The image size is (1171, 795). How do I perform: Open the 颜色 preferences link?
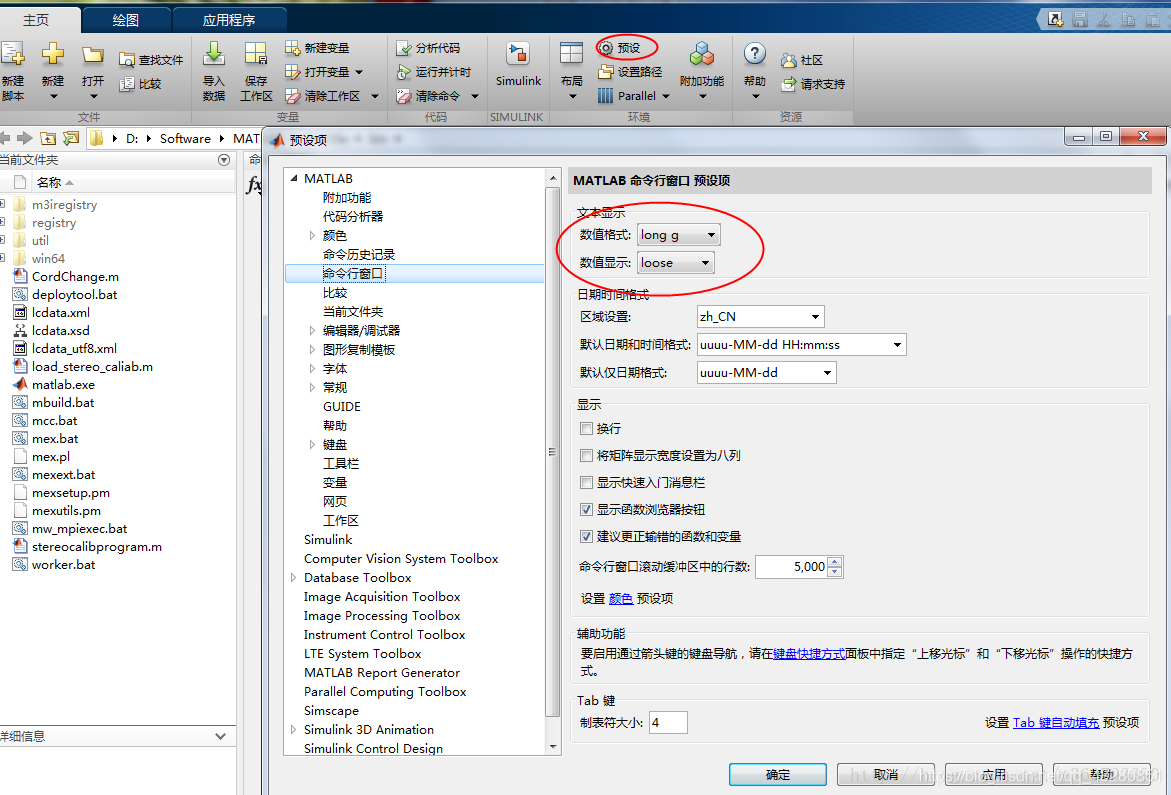[x=621, y=599]
